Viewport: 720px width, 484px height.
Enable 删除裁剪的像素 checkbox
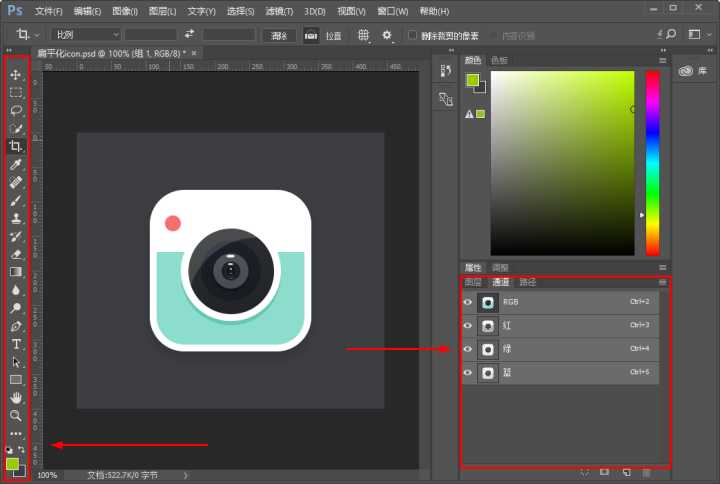412,35
